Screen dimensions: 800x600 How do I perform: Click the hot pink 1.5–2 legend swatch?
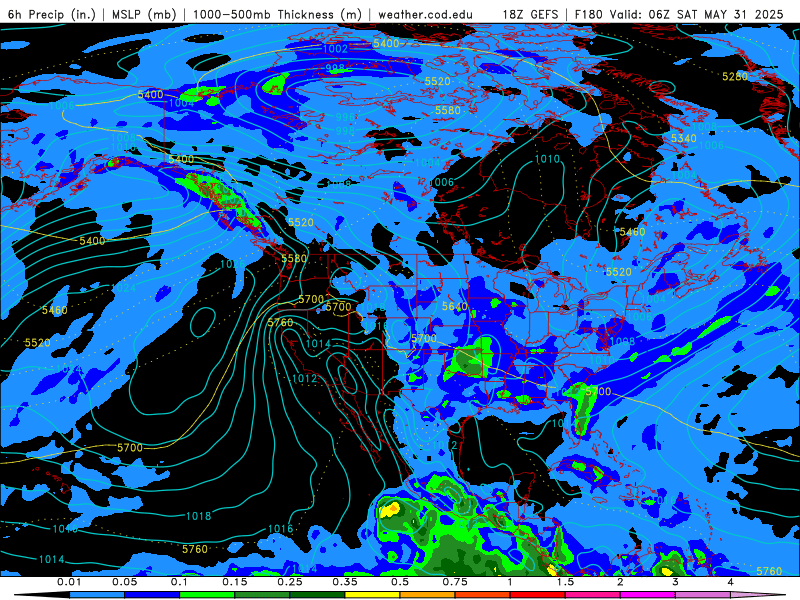coord(592,595)
